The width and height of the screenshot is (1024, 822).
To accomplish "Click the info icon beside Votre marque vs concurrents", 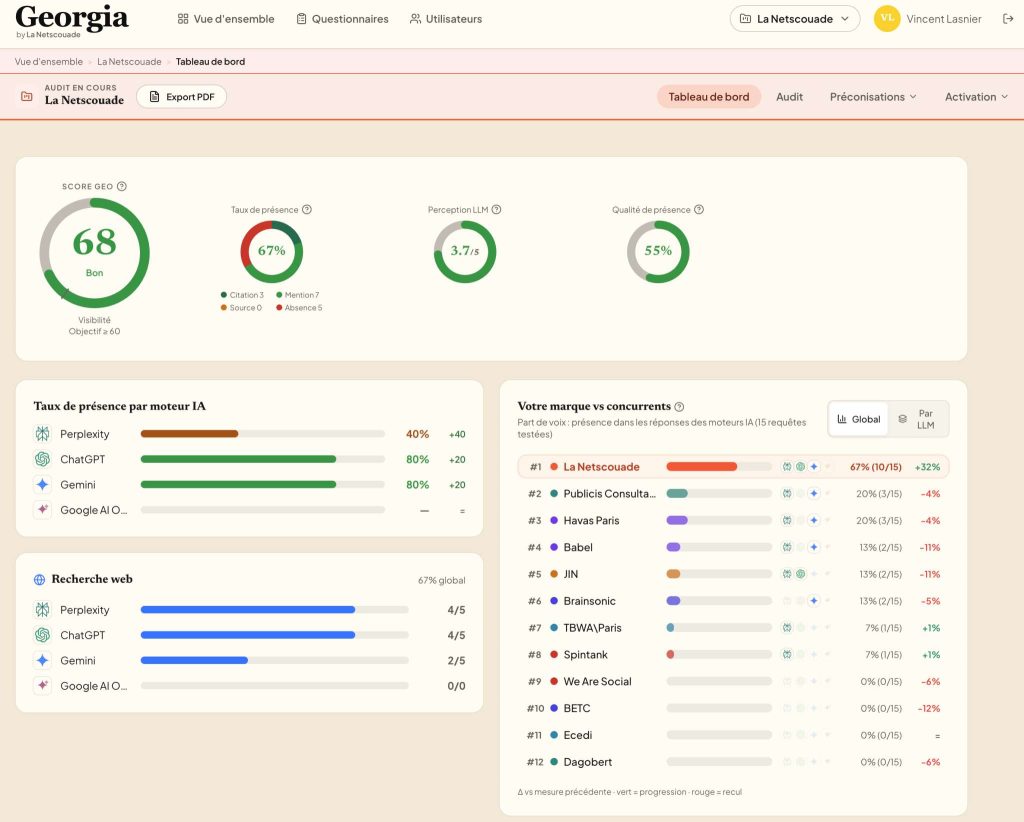I will coord(679,407).
